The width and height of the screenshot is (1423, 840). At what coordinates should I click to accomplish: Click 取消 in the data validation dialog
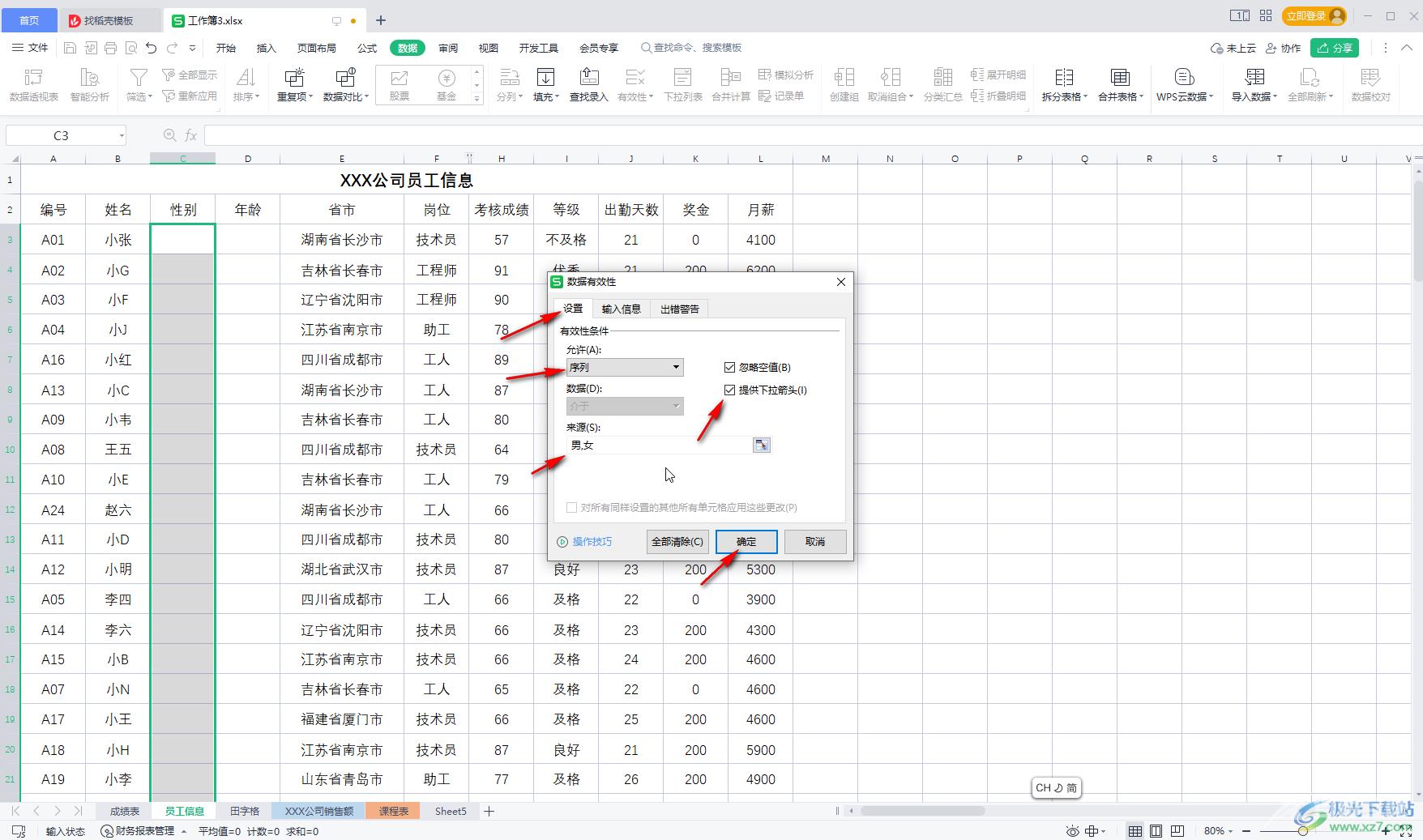coord(815,542)
